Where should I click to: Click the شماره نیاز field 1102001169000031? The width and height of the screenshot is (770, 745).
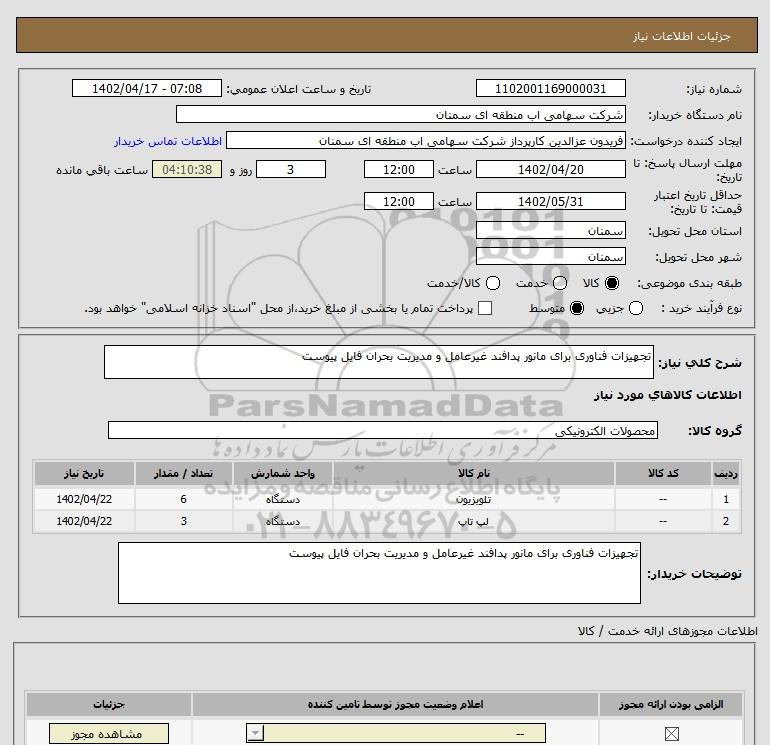[x=550, y=89]
